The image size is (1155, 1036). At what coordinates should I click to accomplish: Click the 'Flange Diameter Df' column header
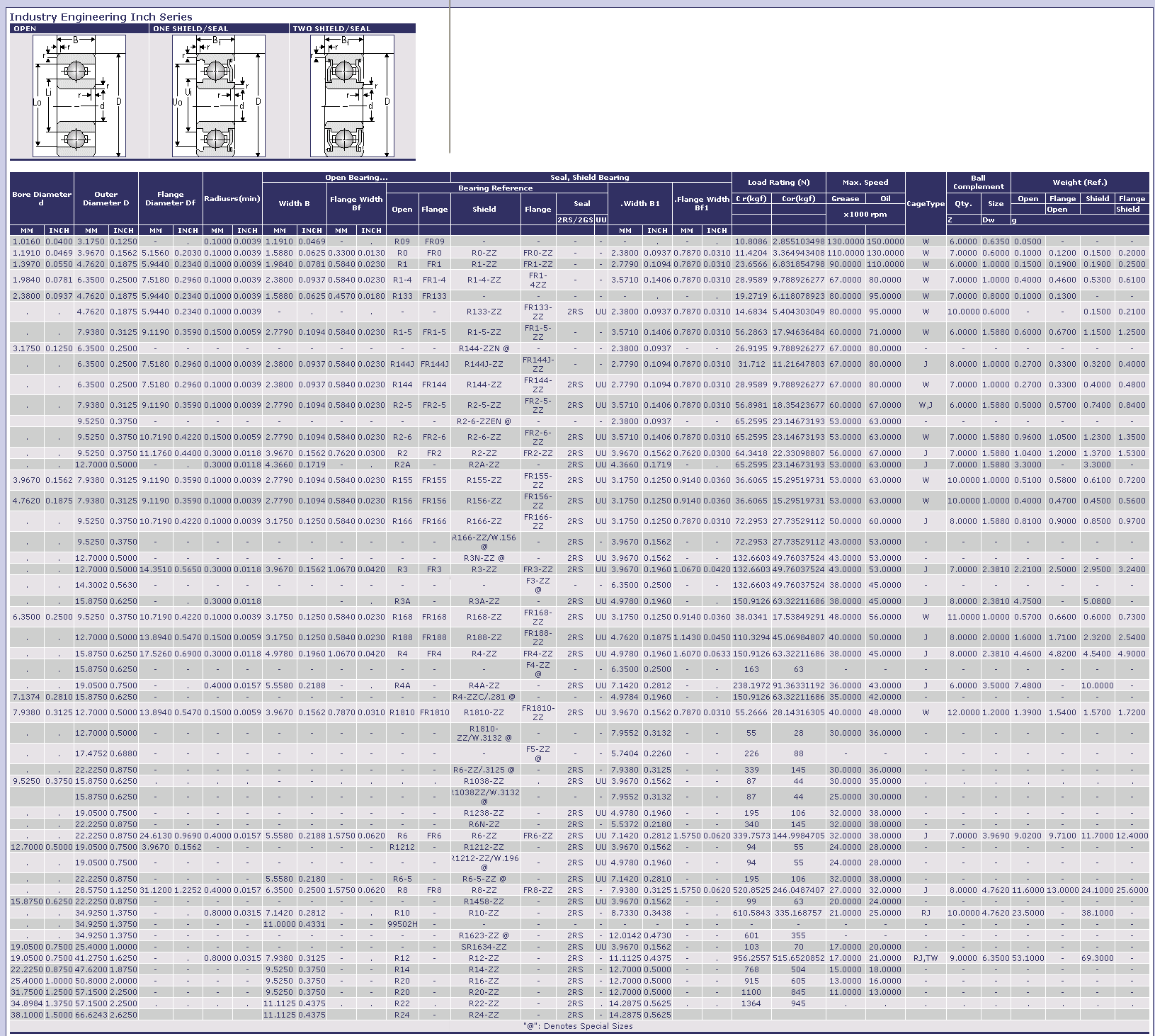point(171,198)
